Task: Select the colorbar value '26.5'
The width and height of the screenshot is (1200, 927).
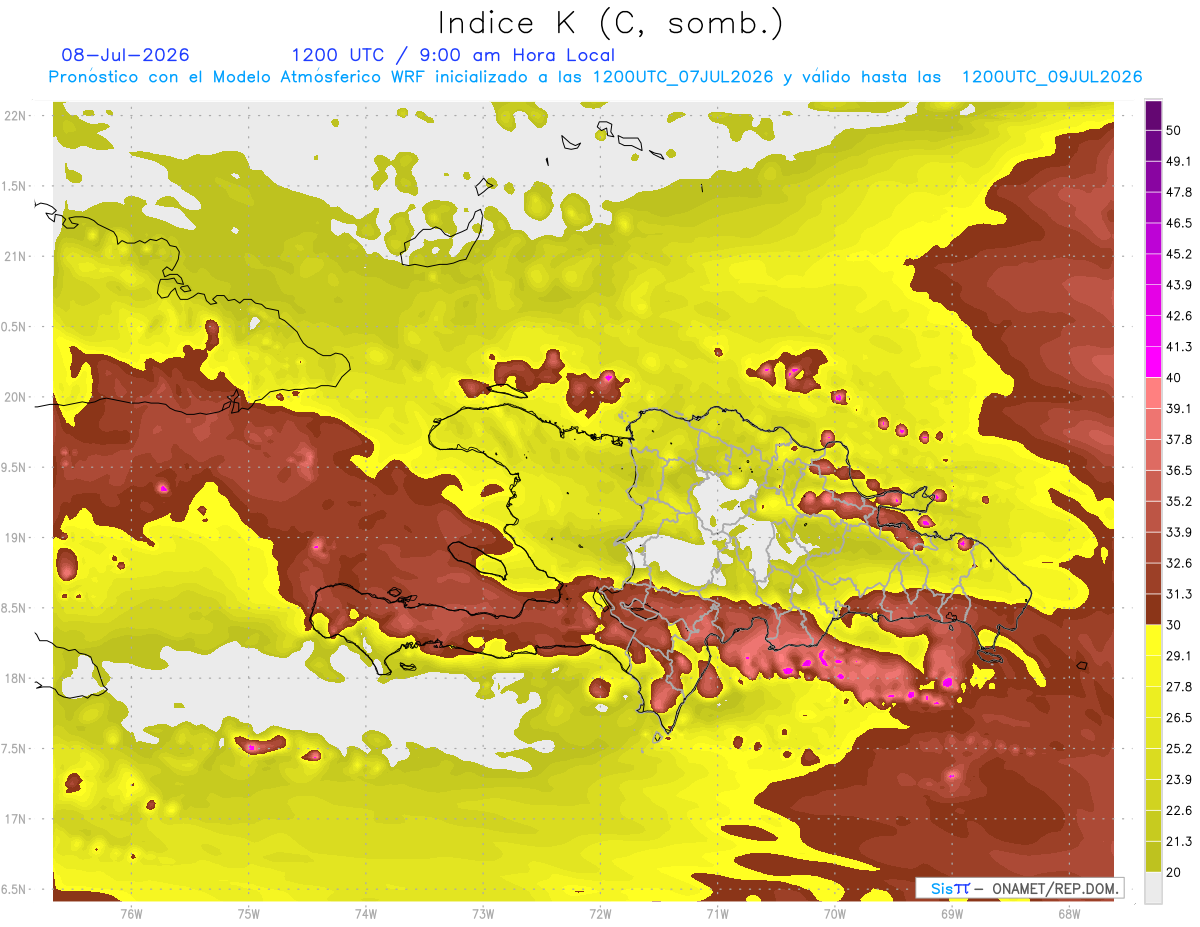Action: tap(1179, 718)
